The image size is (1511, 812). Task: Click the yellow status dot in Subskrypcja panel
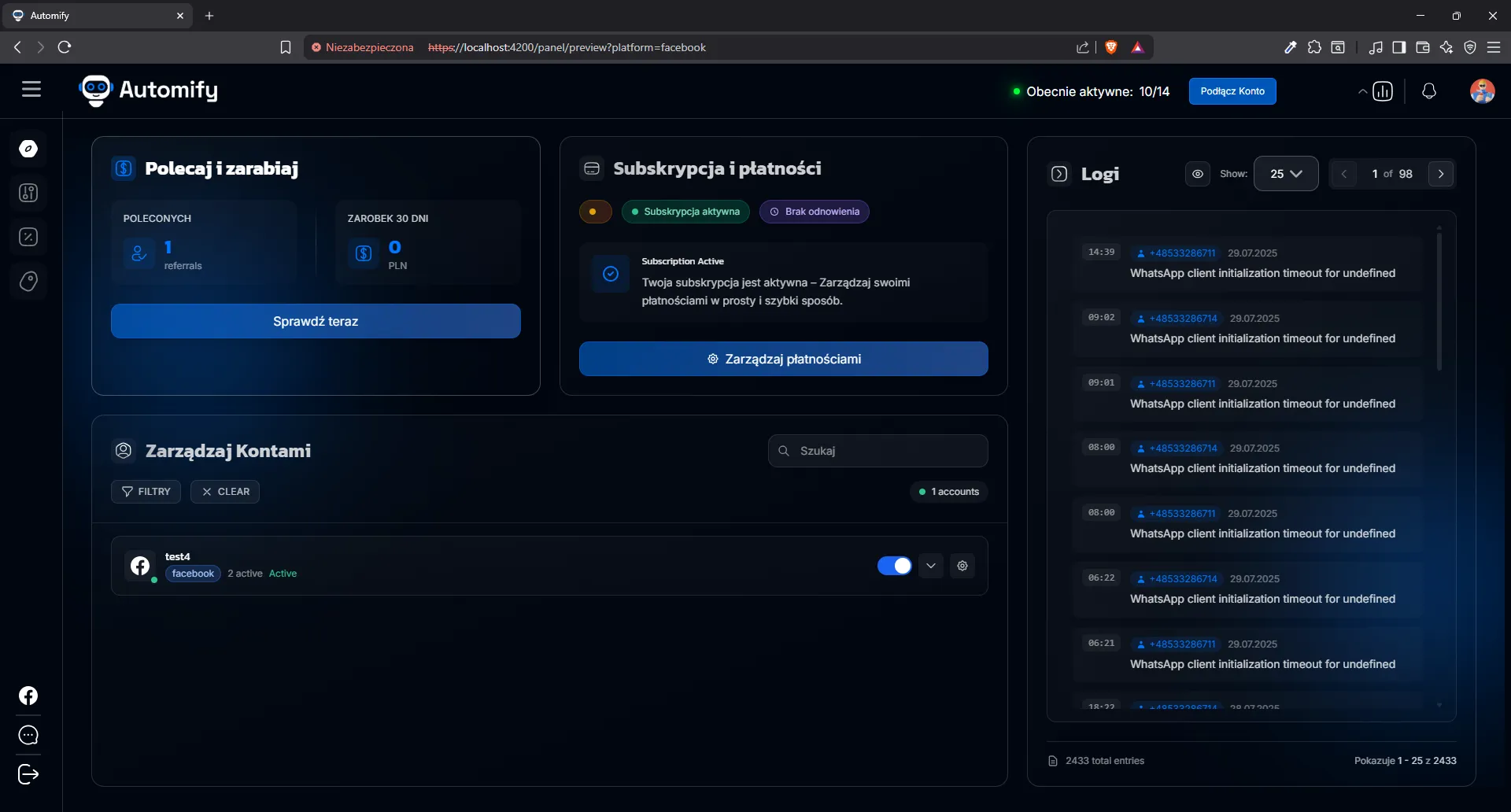596,212
